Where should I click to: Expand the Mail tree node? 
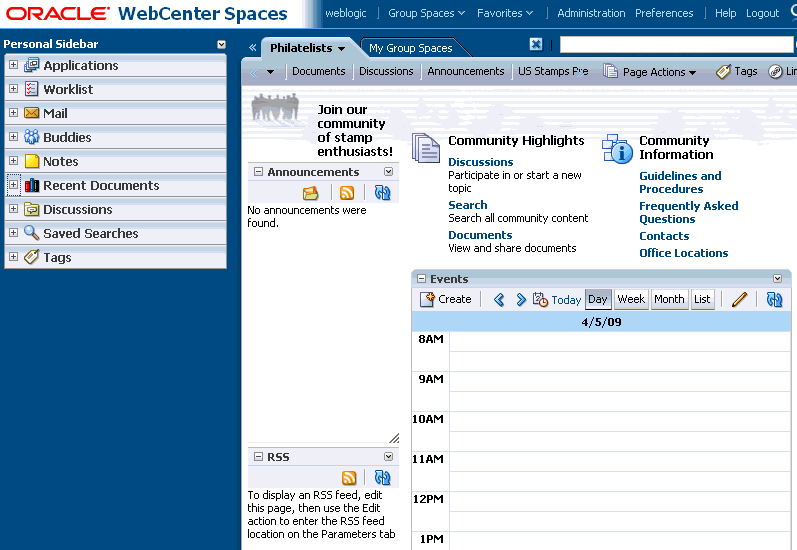(x=14, y=112)
